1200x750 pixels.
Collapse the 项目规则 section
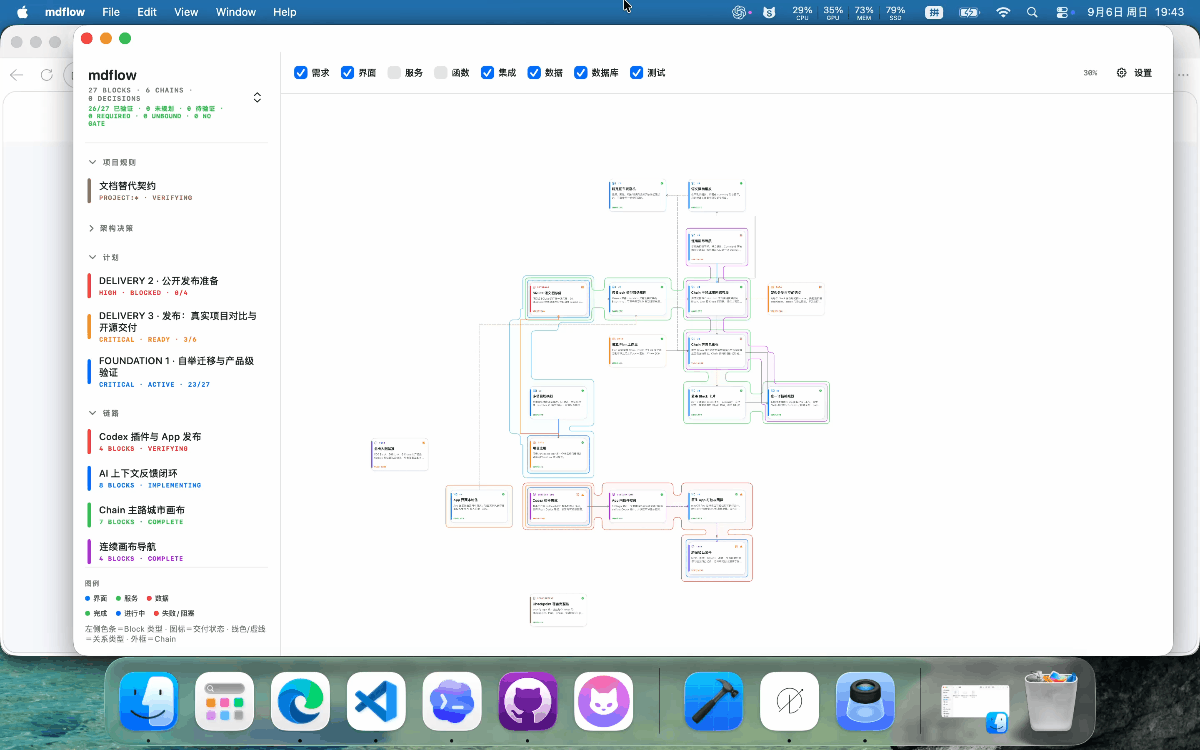coord(93,162)
